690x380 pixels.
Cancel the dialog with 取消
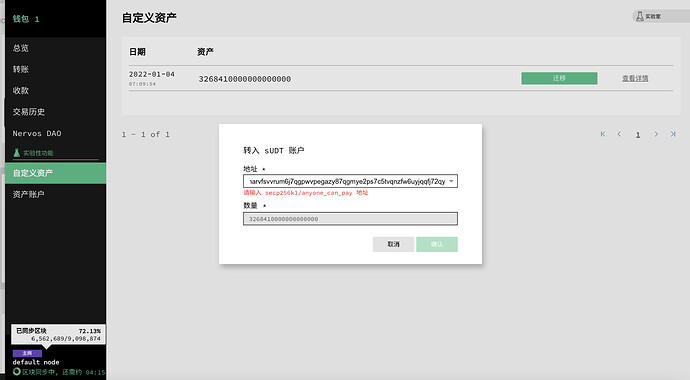(393, 244)
